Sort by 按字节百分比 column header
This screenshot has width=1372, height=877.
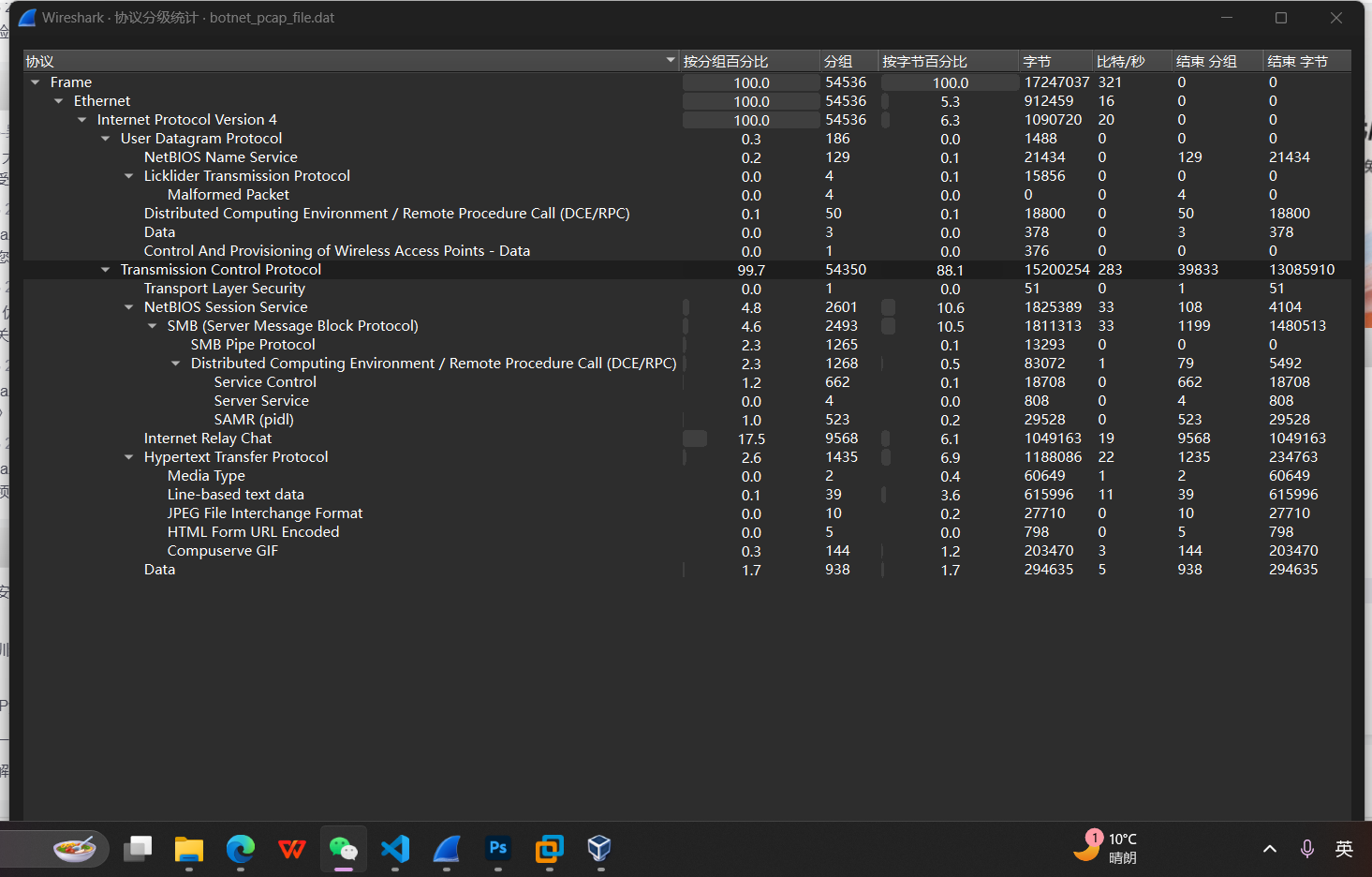click(949, 61)
